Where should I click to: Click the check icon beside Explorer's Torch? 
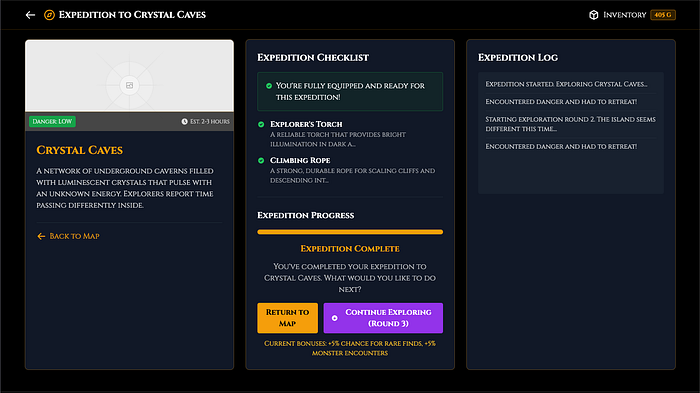pyautogui.click(x=261, y=124)
